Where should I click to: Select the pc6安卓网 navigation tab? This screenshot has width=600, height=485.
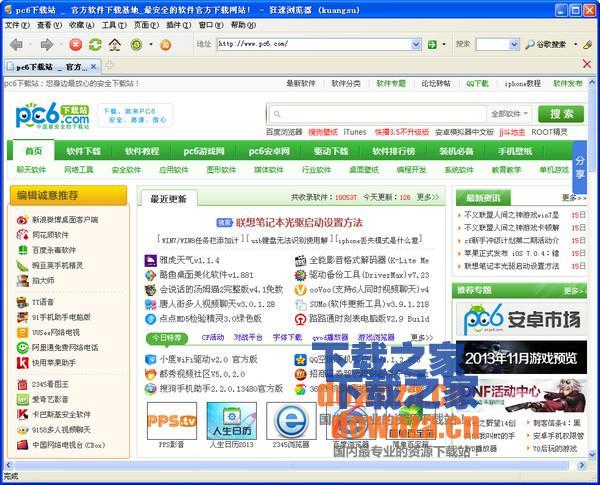pyautogui.click(x=269, y=151)
